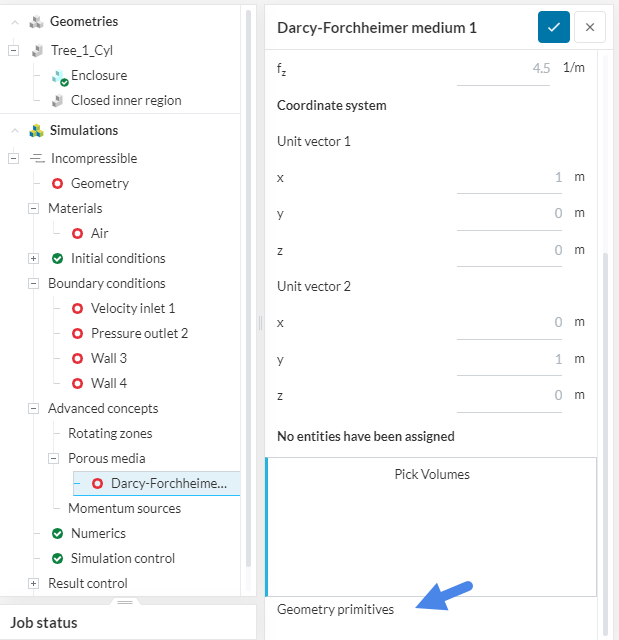Click the Simulations section icon
This screenshot has width=619, height=640.
pyautogui.click(x=36, y=131)
